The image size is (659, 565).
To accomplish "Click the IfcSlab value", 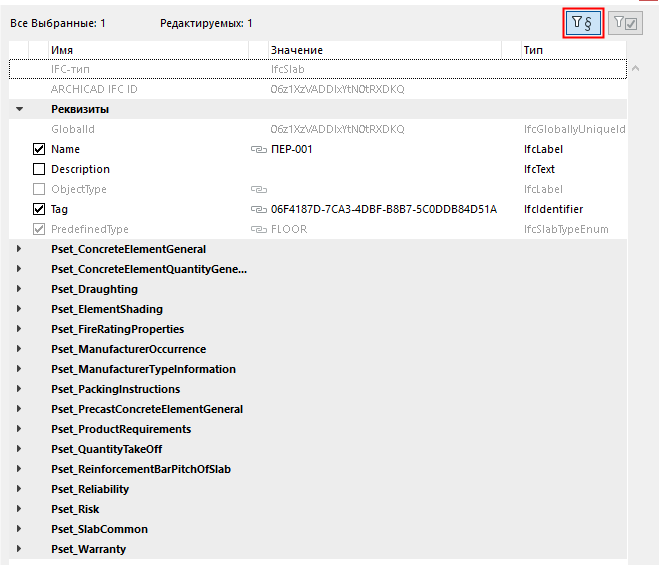I will (287, 69).
